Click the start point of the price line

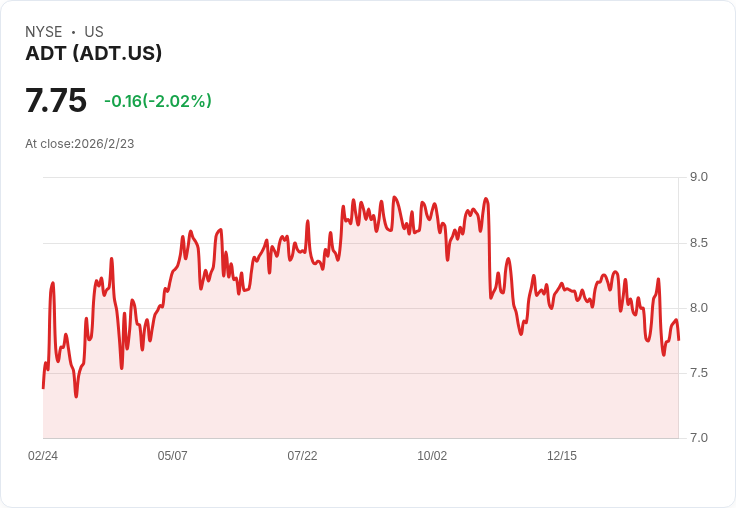[43, 388]
